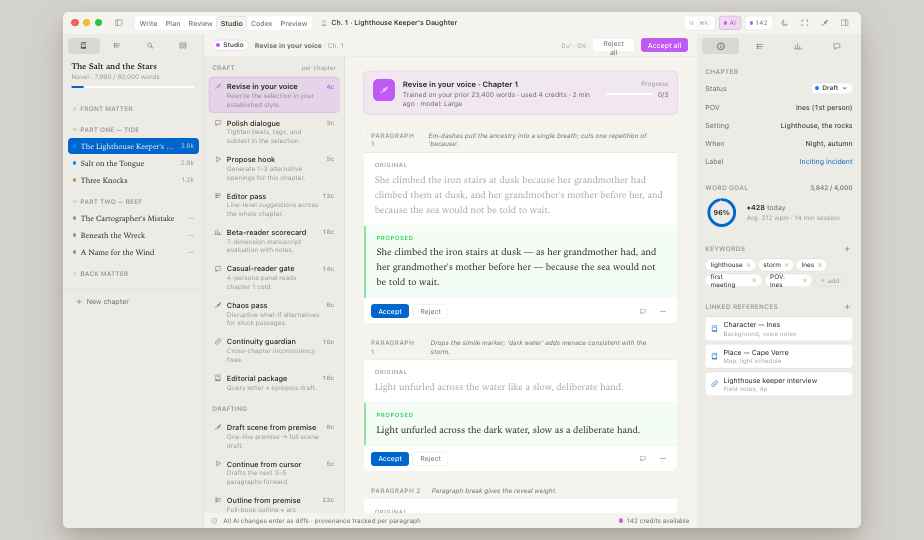The image size is (924, 540).
Task: Toggle the right inspector panel icon
Action: pos(844,22)
